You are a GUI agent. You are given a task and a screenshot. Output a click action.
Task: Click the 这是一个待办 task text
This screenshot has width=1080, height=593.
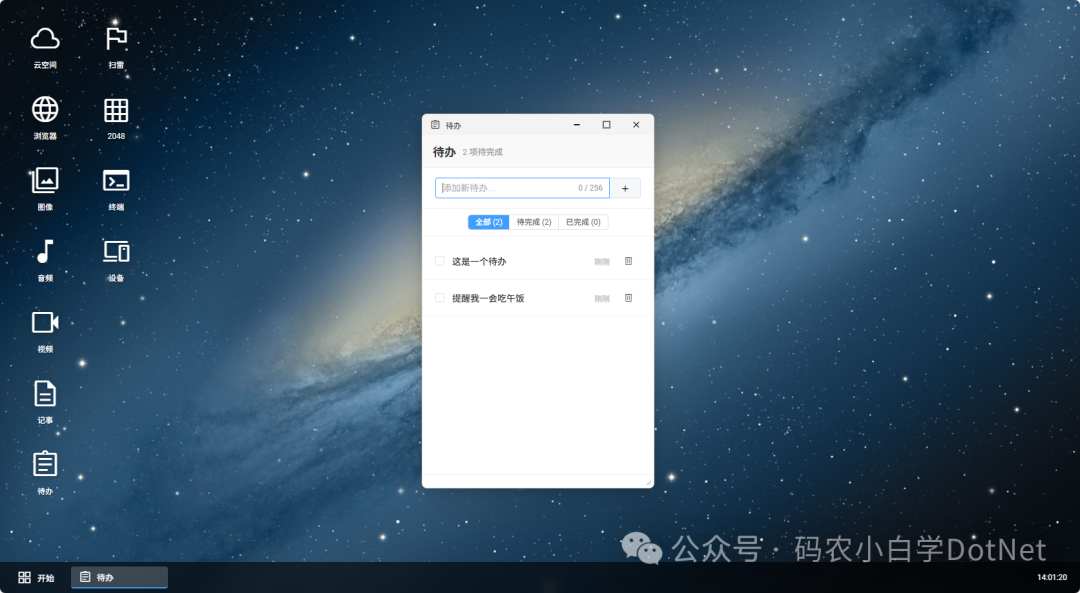point(479,262)
